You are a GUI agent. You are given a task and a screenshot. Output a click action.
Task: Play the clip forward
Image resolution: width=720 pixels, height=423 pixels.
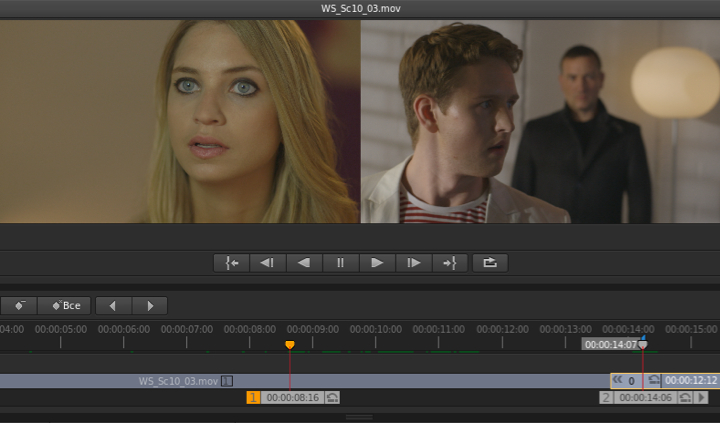click(377, 263)
